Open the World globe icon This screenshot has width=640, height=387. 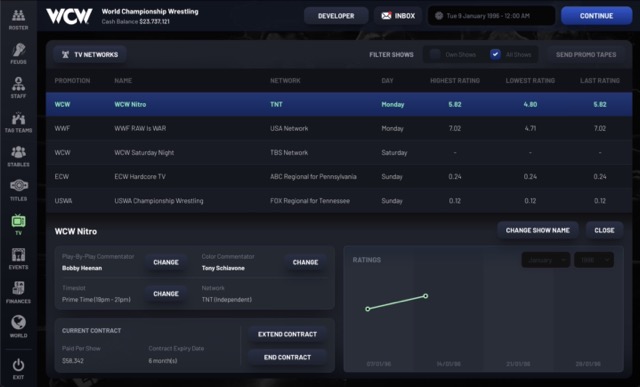pos(18,322)
